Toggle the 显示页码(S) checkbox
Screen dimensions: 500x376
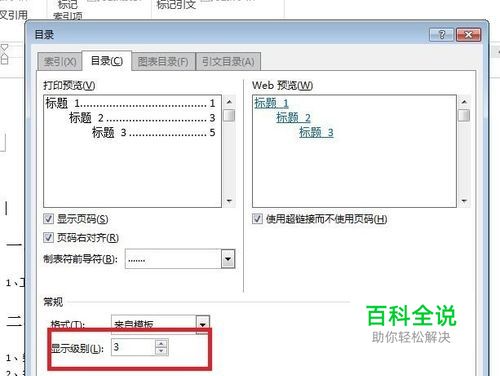(x=48, y=219)
